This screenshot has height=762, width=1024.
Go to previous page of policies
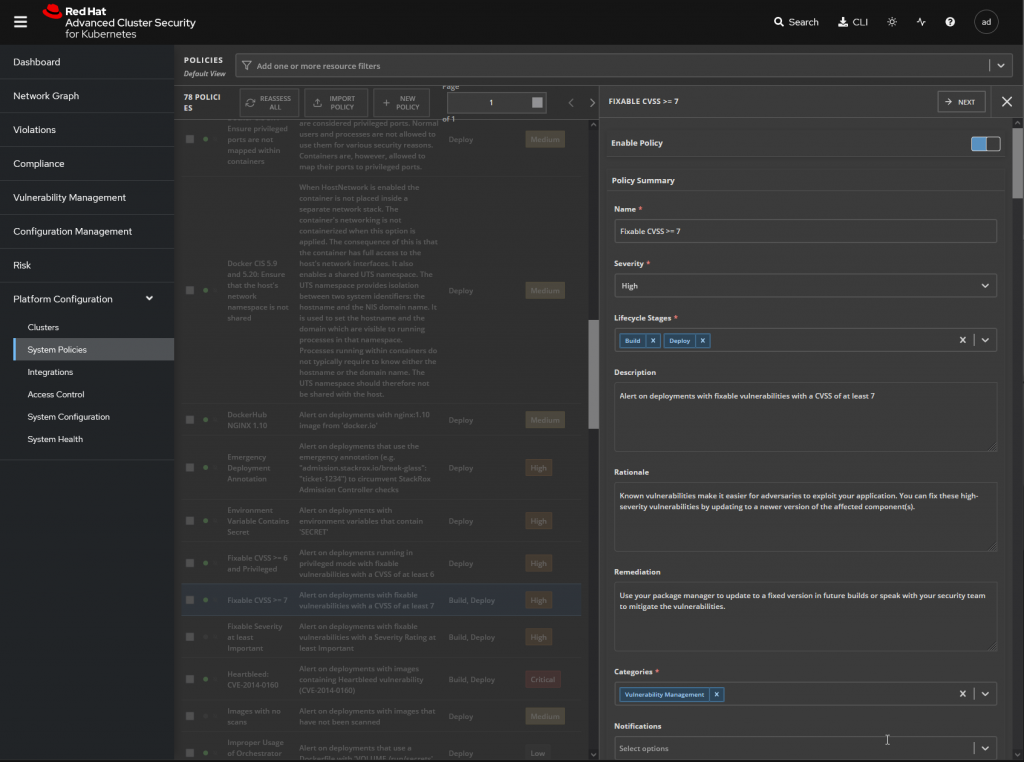(571, 103)
